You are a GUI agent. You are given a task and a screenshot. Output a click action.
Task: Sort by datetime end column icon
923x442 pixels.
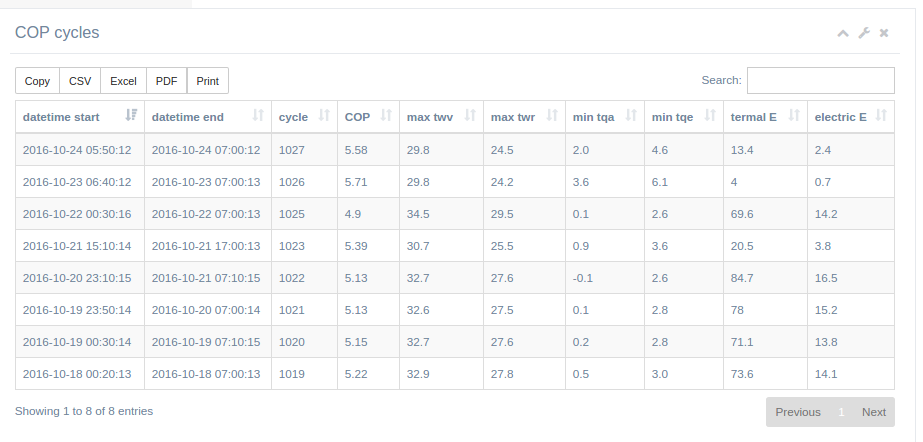tap(258, 115)
